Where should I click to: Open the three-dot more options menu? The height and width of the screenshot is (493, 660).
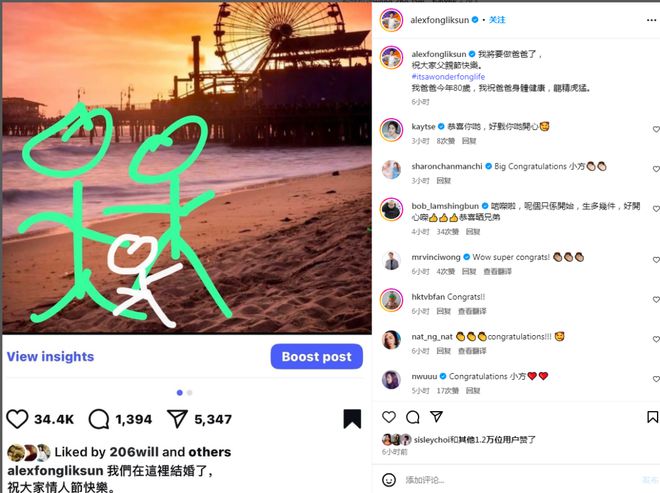pos(651,20)
